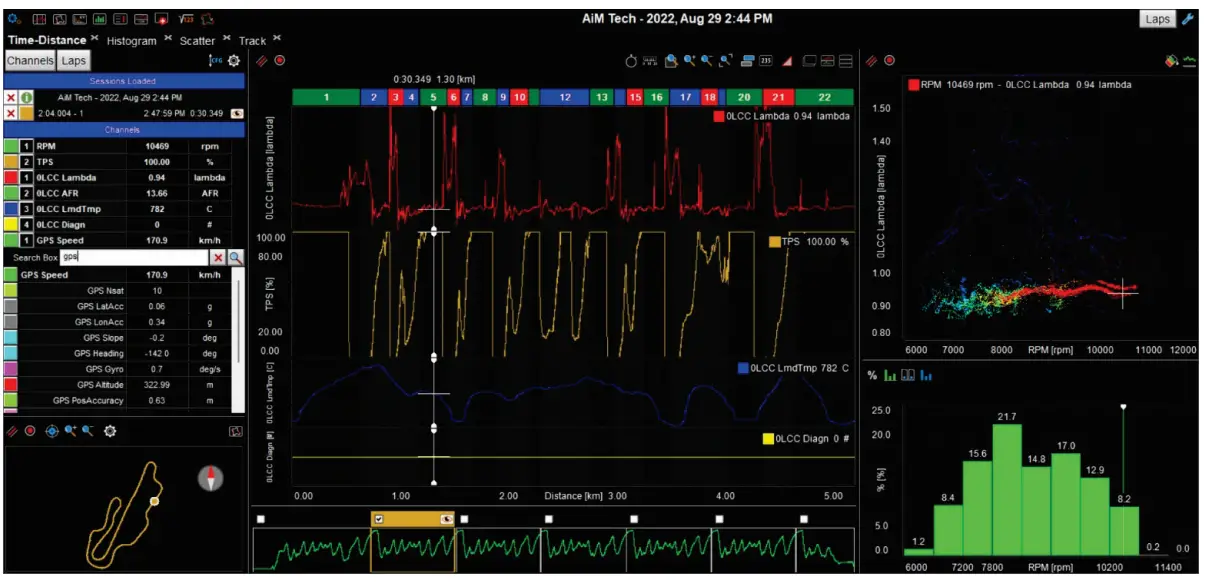This screenshot has width=1205, height=582.
Task: Click the split panel layout icon in the graph toolbar
Action: pyautogui.click(x=828, y=61)
